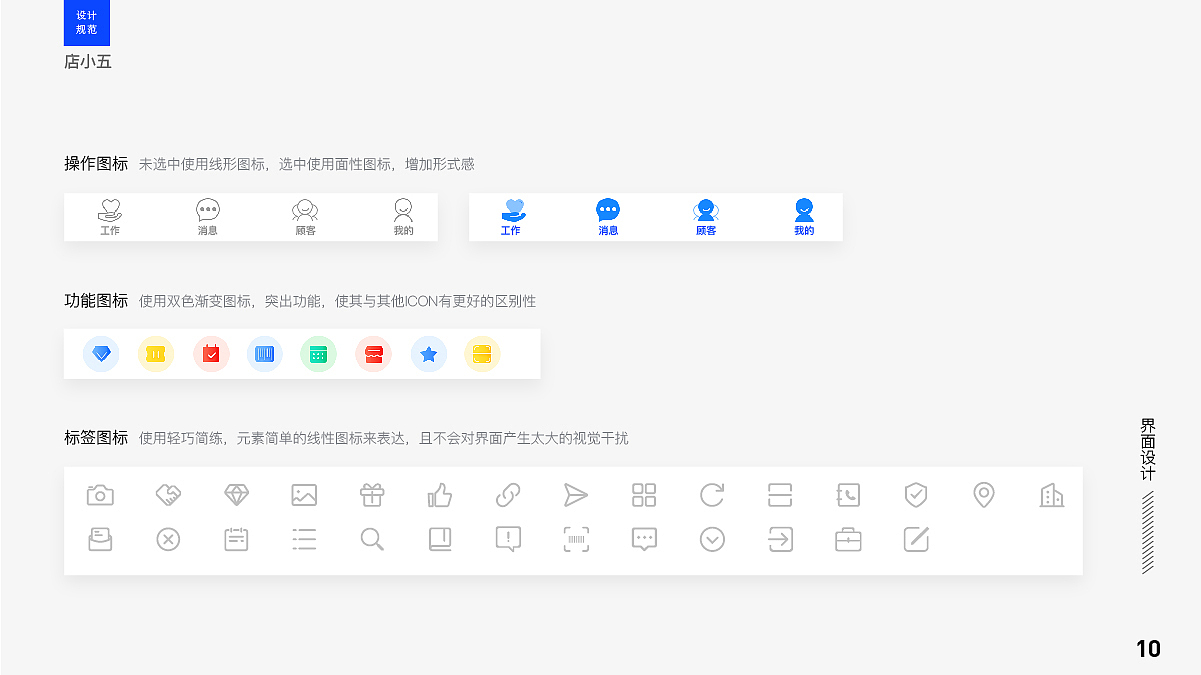
Task: Click the red calendar check icon
Action: tap(211, 354)
